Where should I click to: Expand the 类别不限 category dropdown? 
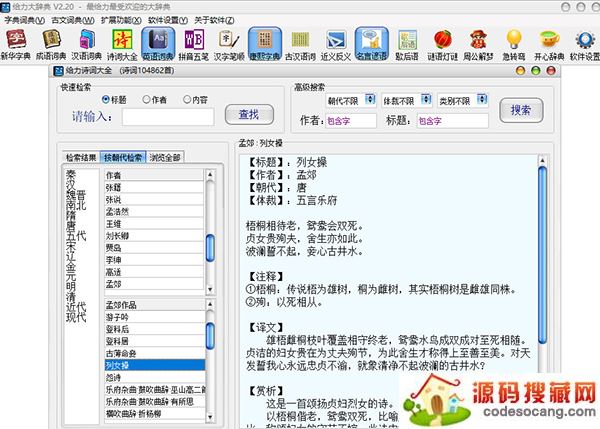(460, 100)
